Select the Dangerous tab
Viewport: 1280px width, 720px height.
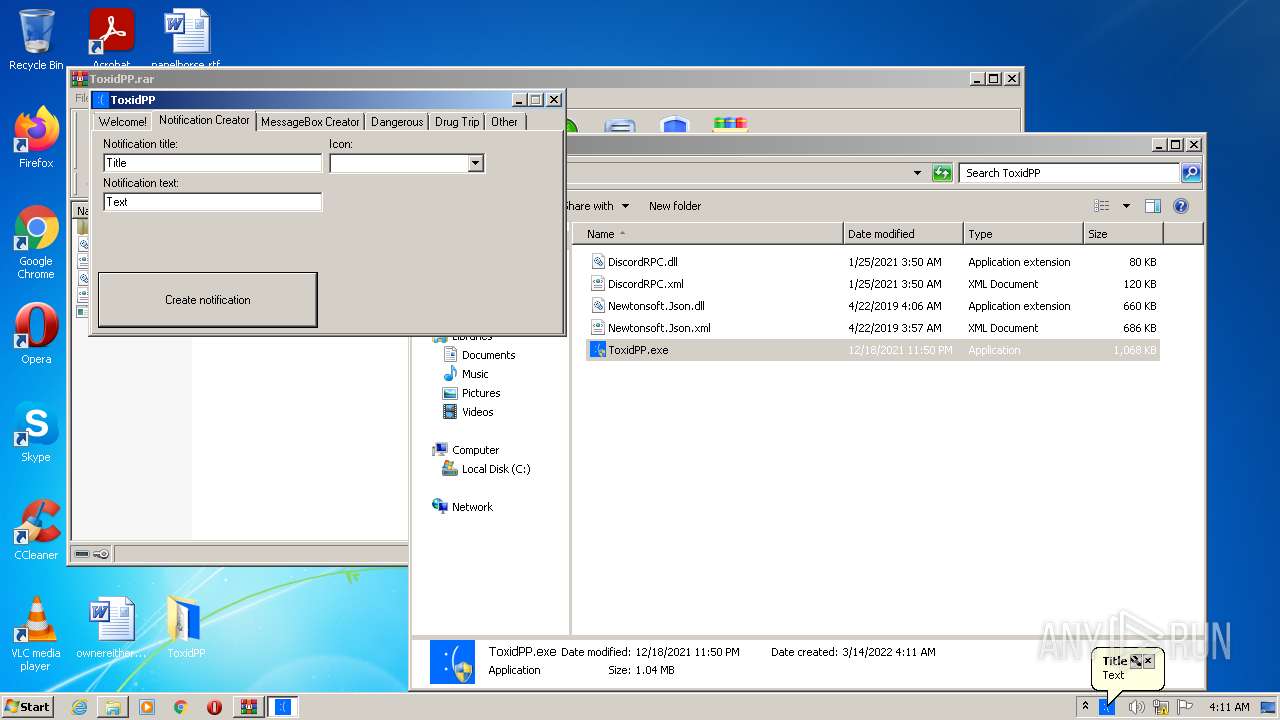tap(397, 122)
